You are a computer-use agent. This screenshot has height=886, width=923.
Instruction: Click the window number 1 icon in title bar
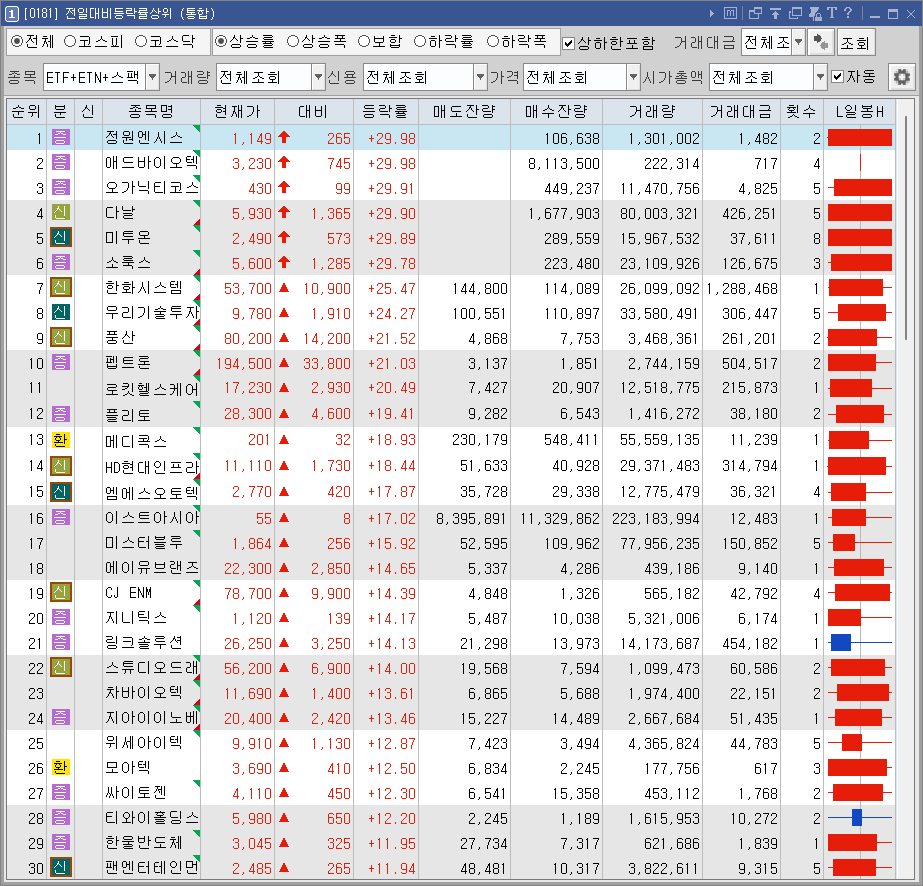tap(12, 13)
